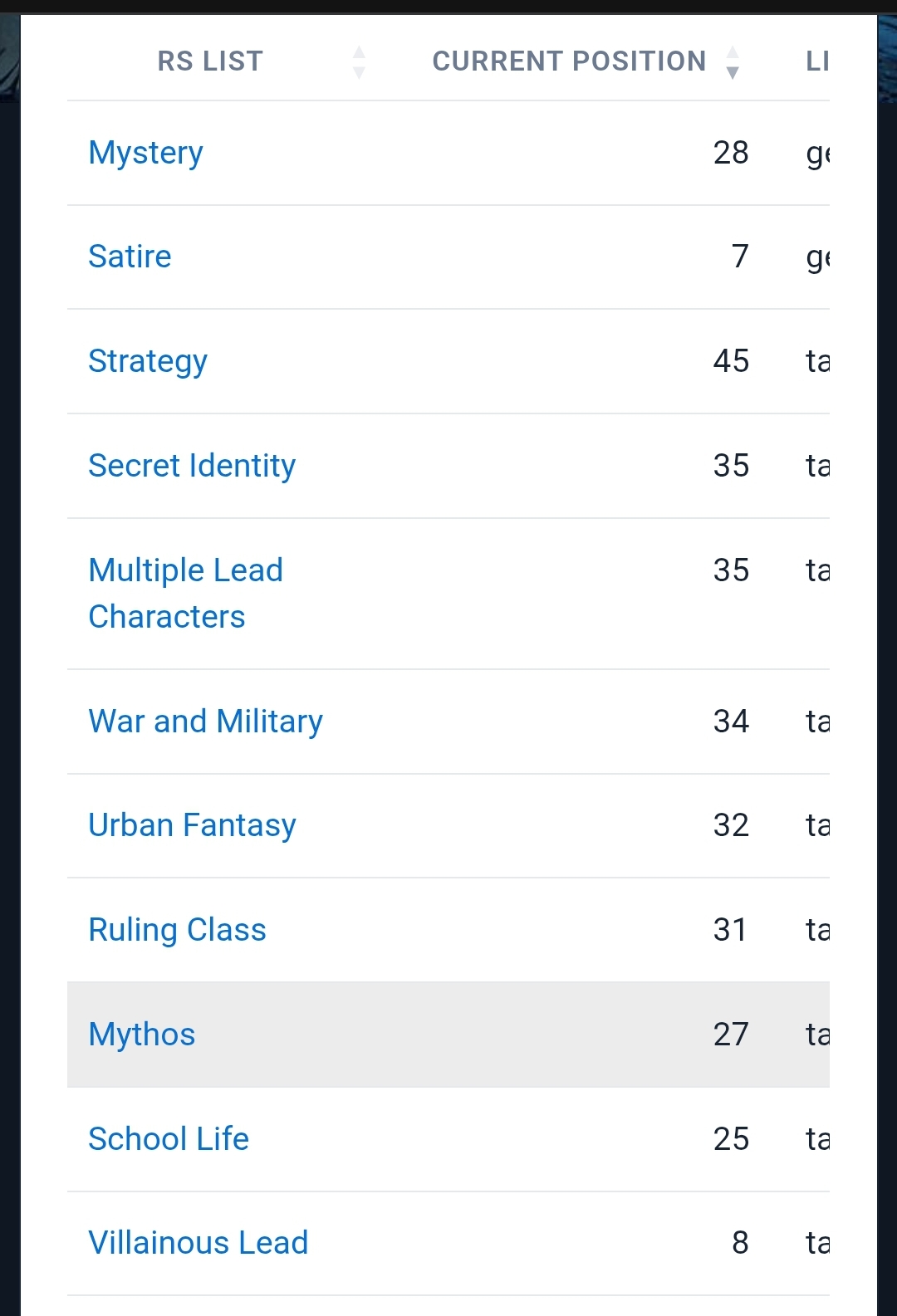Click the CURRENT POSITION column header
This screenshot has width=897, height=1316.
(x=569, y=61)
